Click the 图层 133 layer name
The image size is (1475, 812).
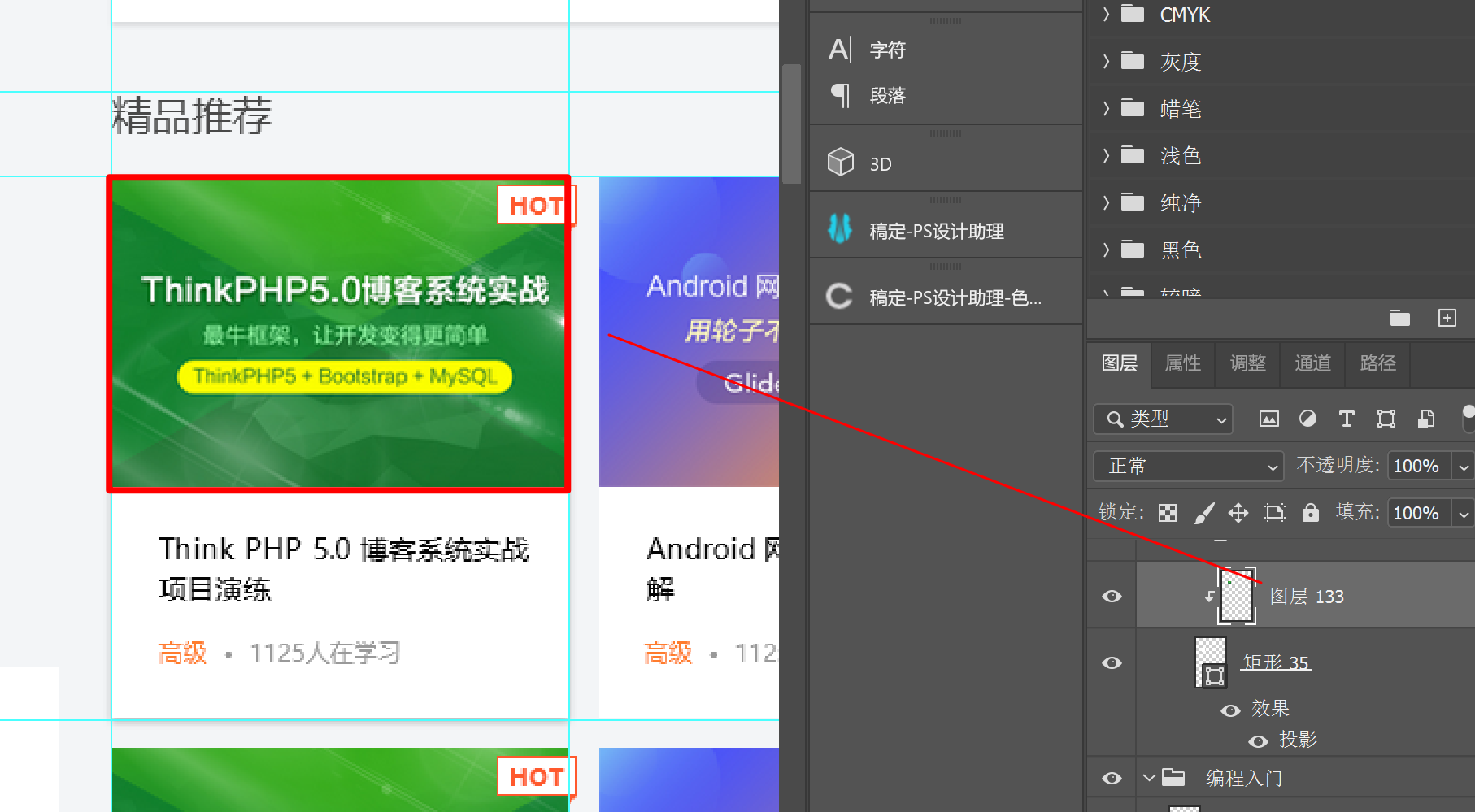1307,597
